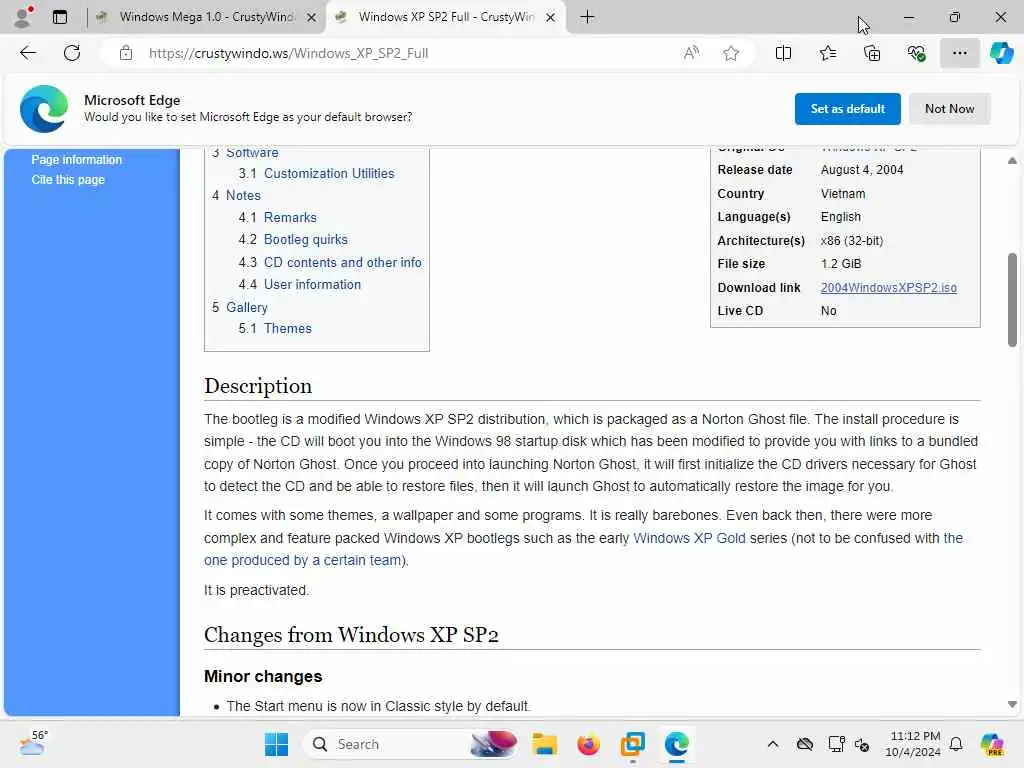Open the user profile icon
1024x768 pixels.
[23, 17]
